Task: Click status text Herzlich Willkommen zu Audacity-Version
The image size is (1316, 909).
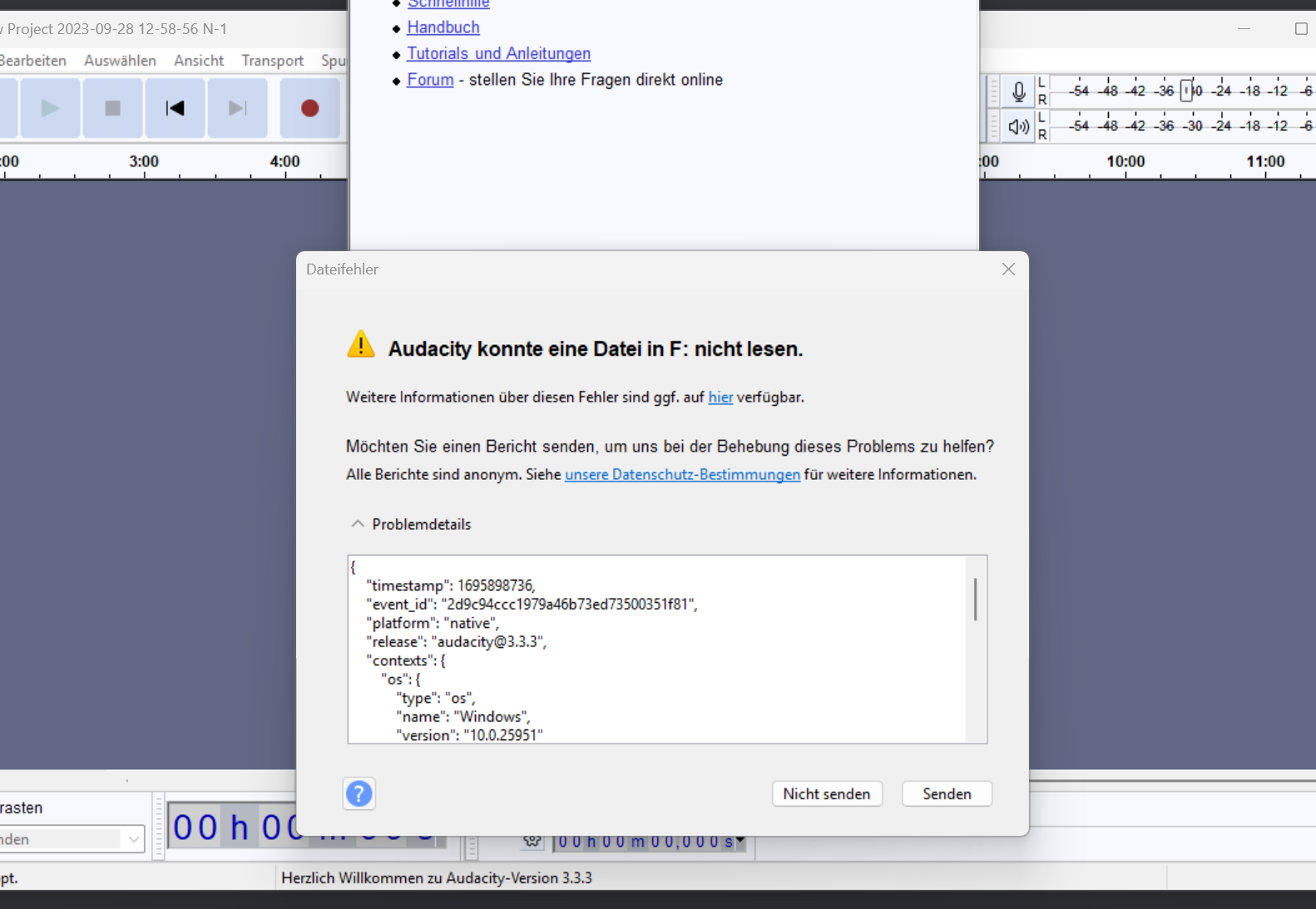Action: tap(437, 878)
